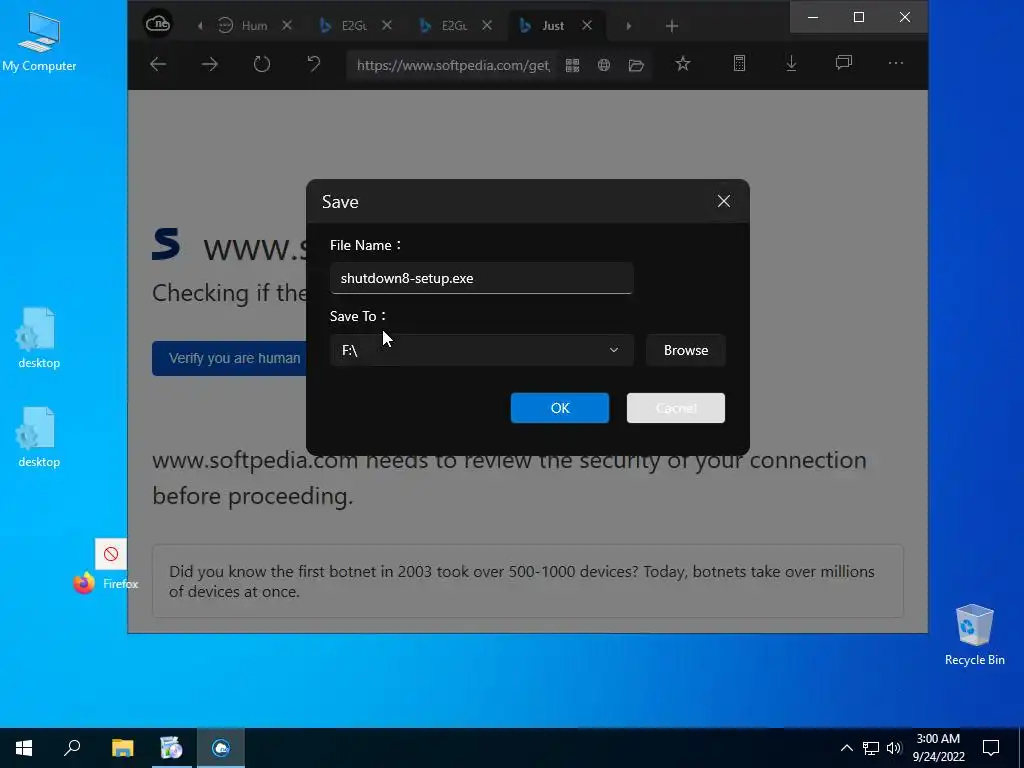Click the multi-window toolbar icon
Screen dimensions: 1024x768
(x=844, y=63)
